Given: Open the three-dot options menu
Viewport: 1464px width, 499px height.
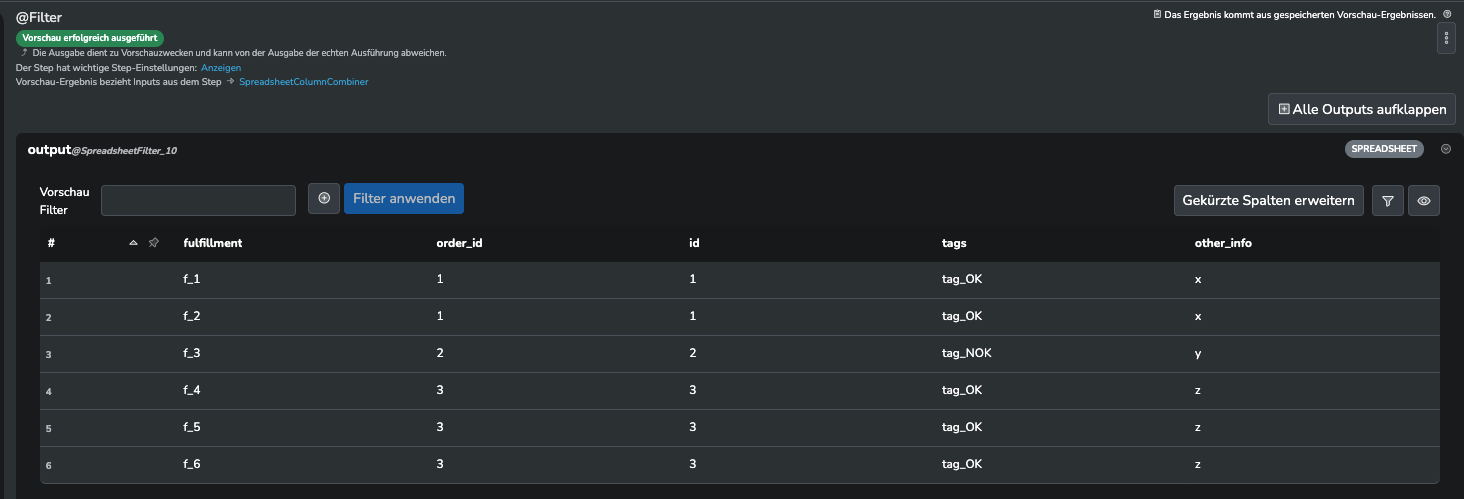Looking at the screenshot, I should (x=1446, y=38).
